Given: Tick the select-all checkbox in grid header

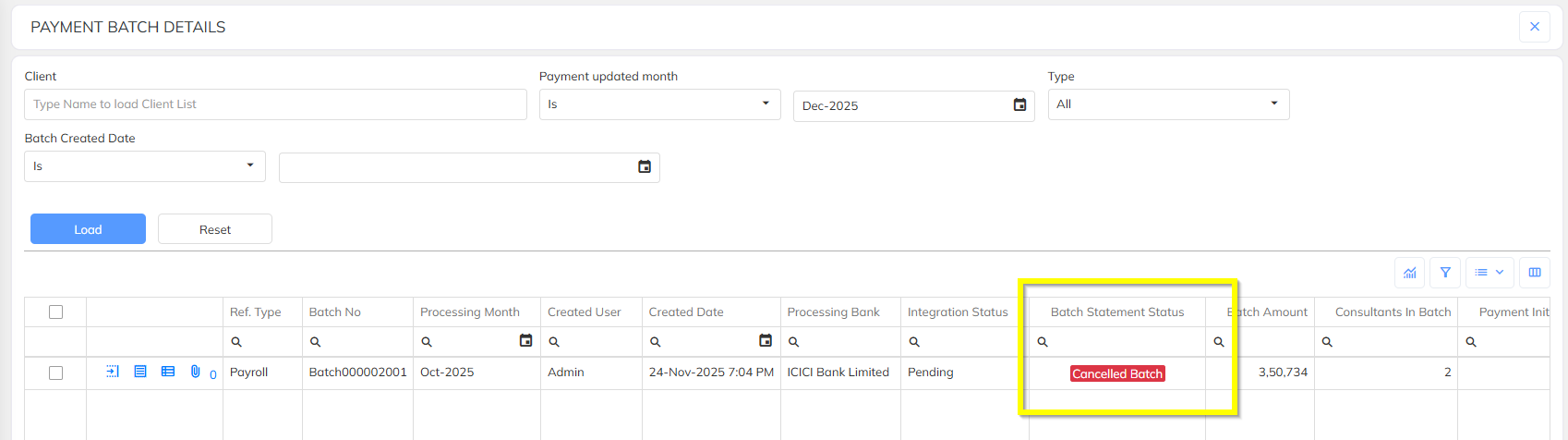Looking at the screenshot, I should click(55, 312).
